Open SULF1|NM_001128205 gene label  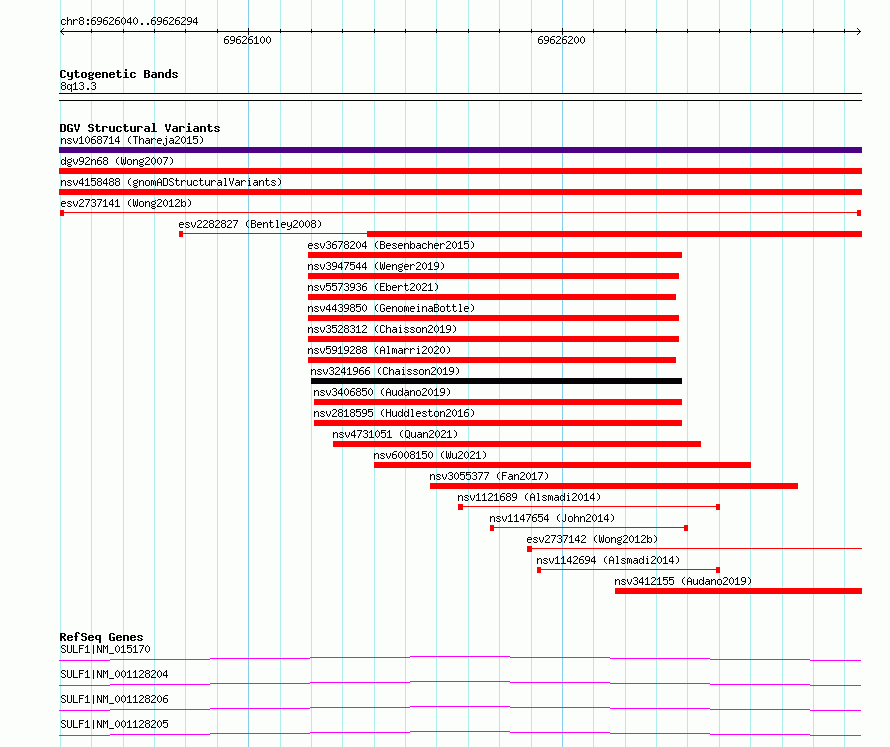(x=114, y=724)
